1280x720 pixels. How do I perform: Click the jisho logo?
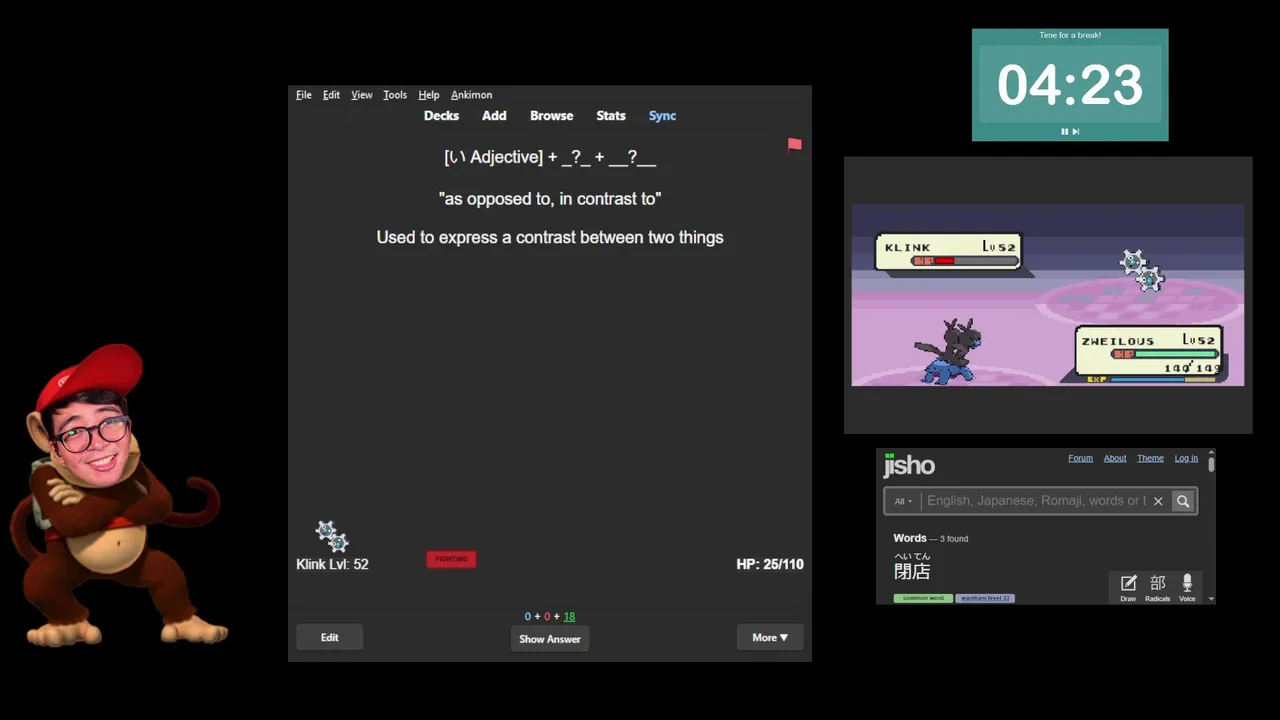(909, 465)
